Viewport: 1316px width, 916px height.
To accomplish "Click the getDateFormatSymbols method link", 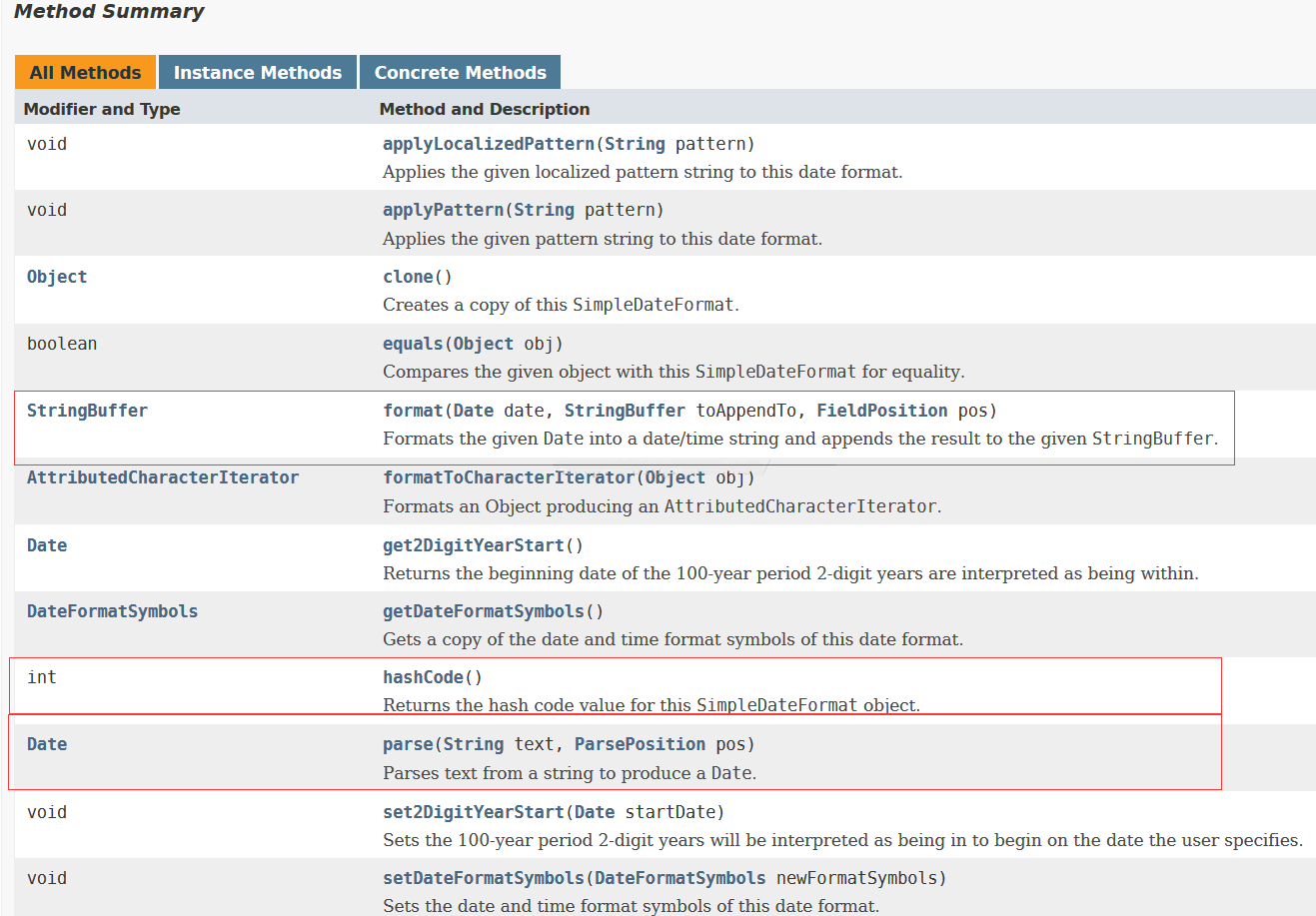I will point(484,611).
